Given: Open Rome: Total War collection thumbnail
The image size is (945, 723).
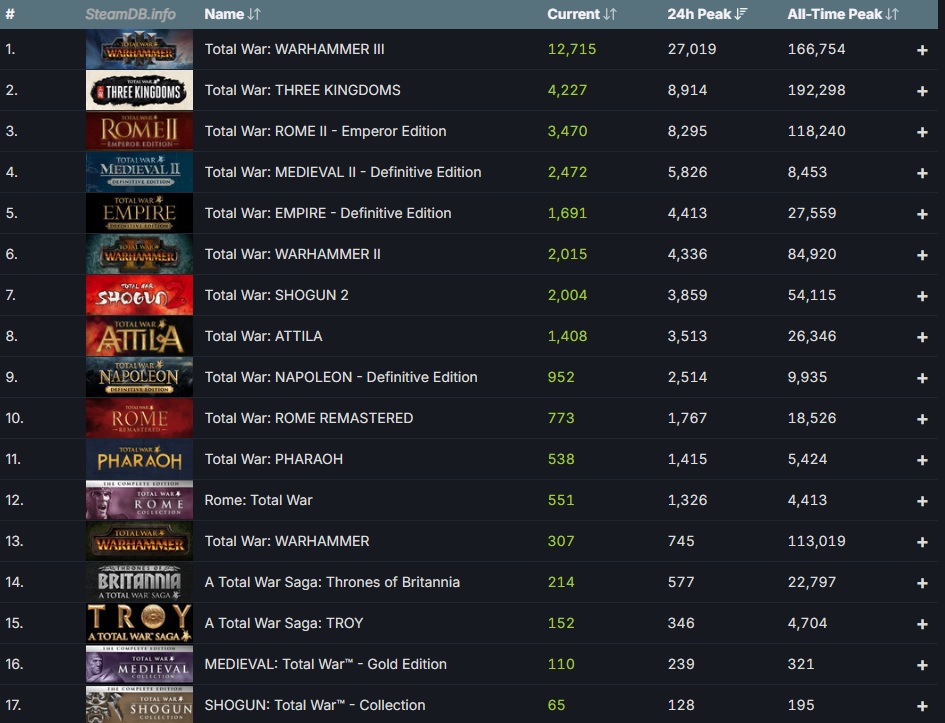Looking at the screenshot, I should point(139,499).
